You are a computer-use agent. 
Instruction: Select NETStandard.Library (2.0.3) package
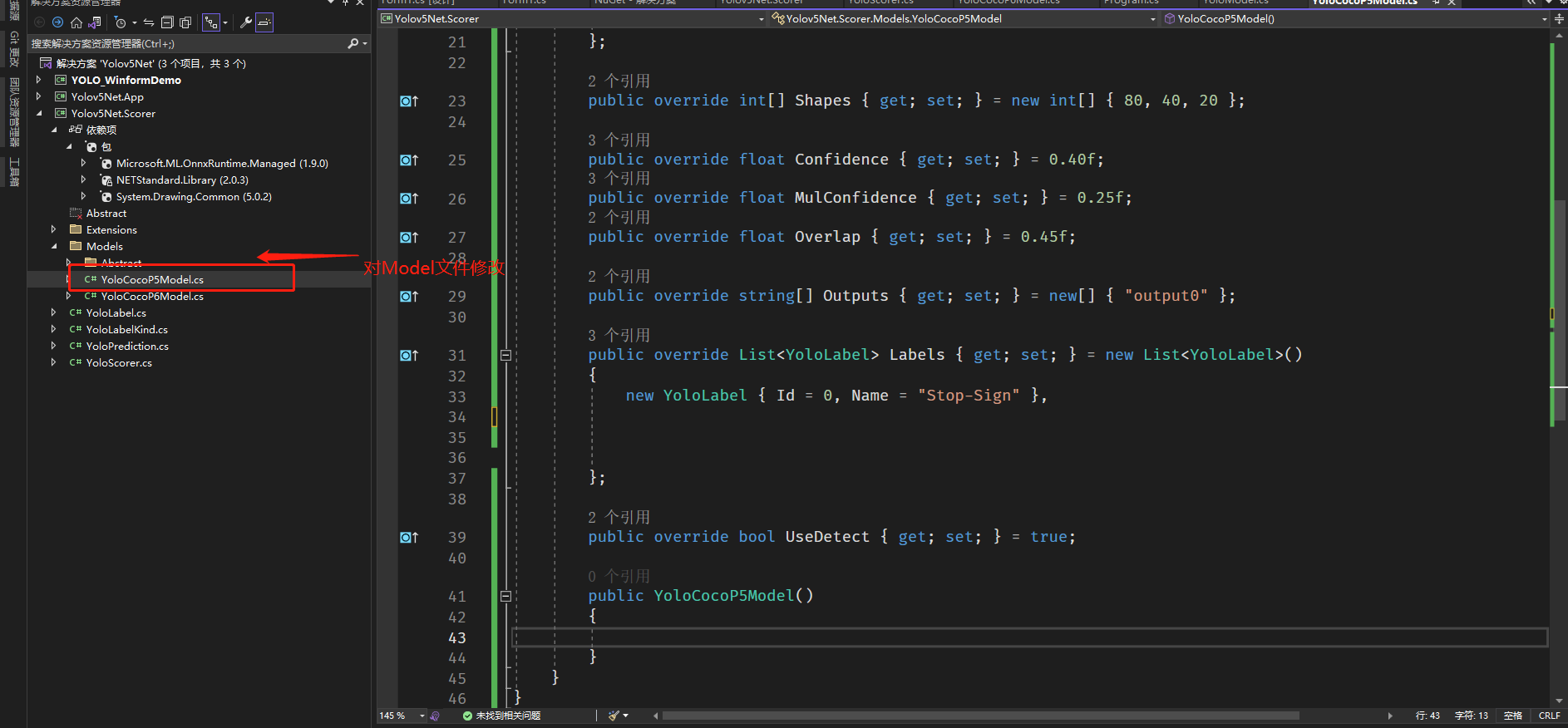tap(182, 180)
